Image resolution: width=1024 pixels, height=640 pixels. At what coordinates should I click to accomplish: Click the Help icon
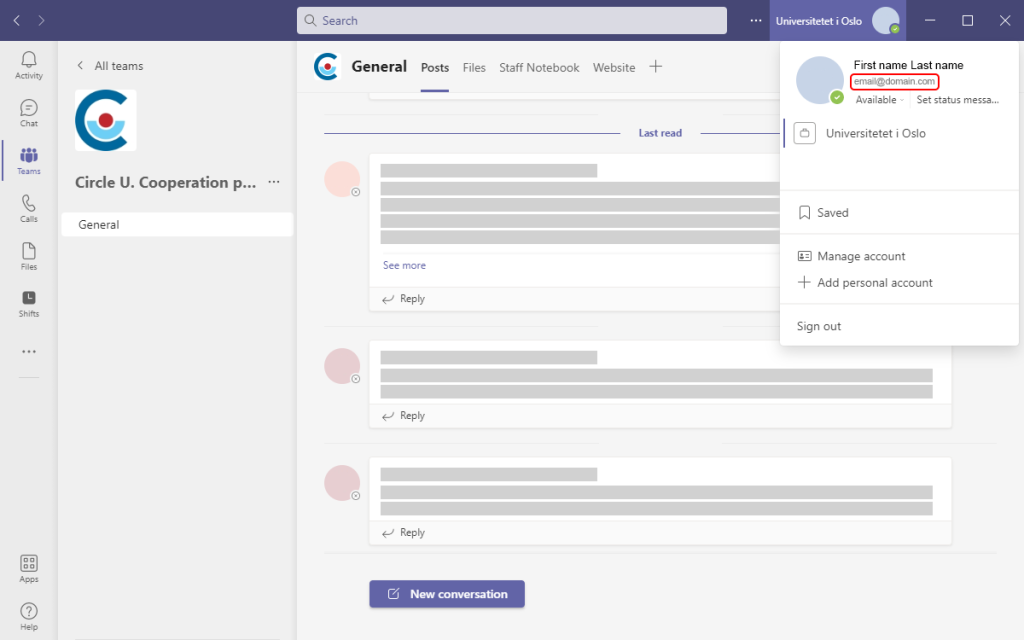[29, 616]
